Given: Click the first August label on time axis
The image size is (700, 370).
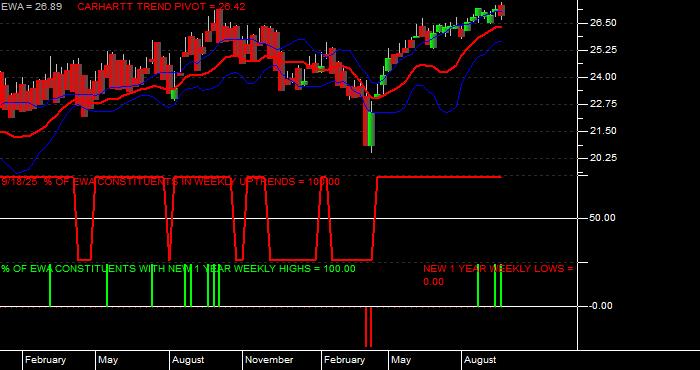Looking at the screenshot, I should point(188,360).
